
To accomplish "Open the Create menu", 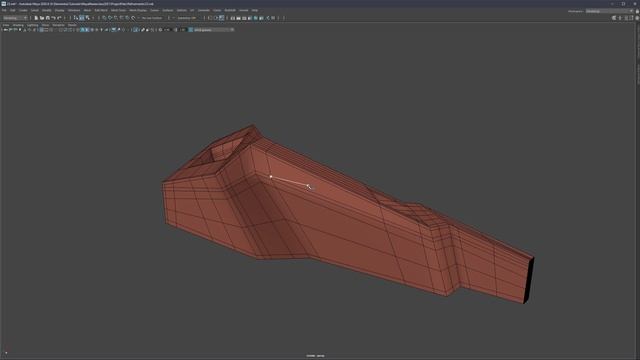I will (x=23, y=10).
